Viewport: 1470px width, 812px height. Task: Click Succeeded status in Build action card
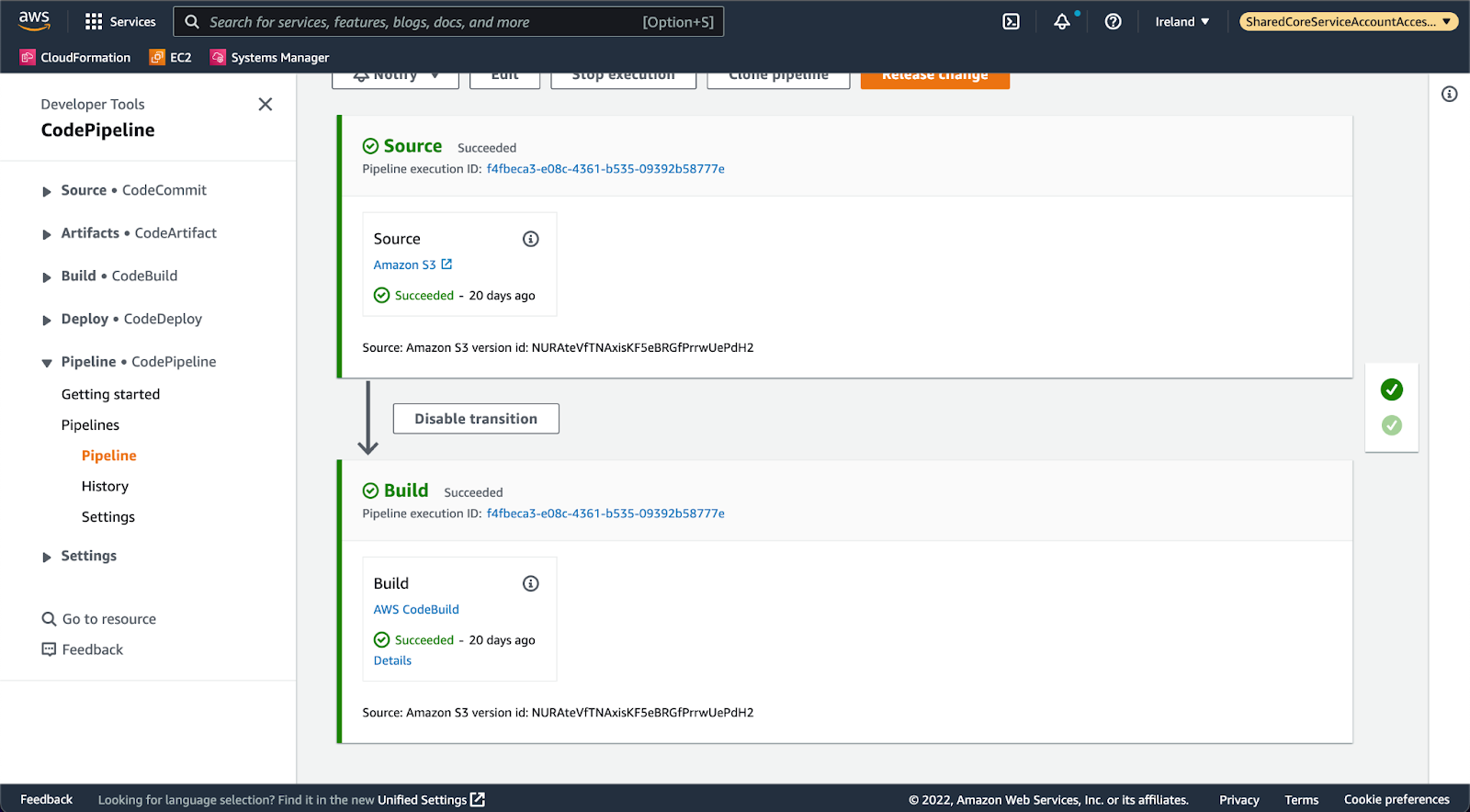(x=424, y=640)
